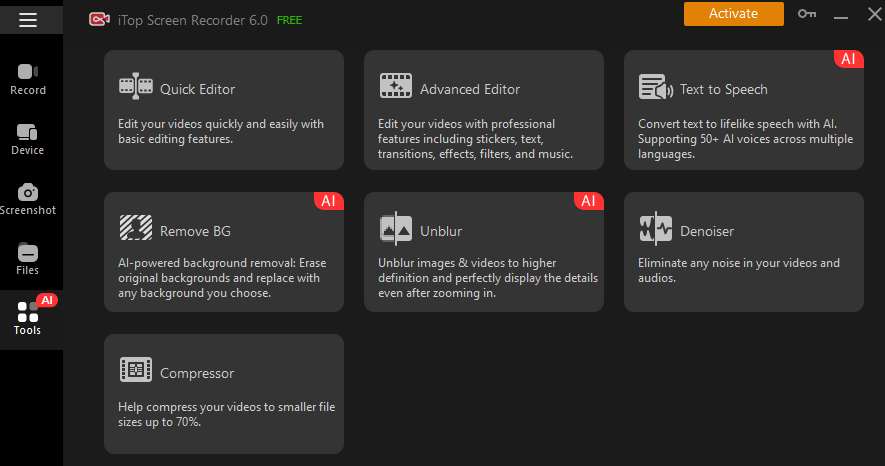Click the Quick Editor icon
Viewport: 885px width, 466px height.
pos(135,88)
